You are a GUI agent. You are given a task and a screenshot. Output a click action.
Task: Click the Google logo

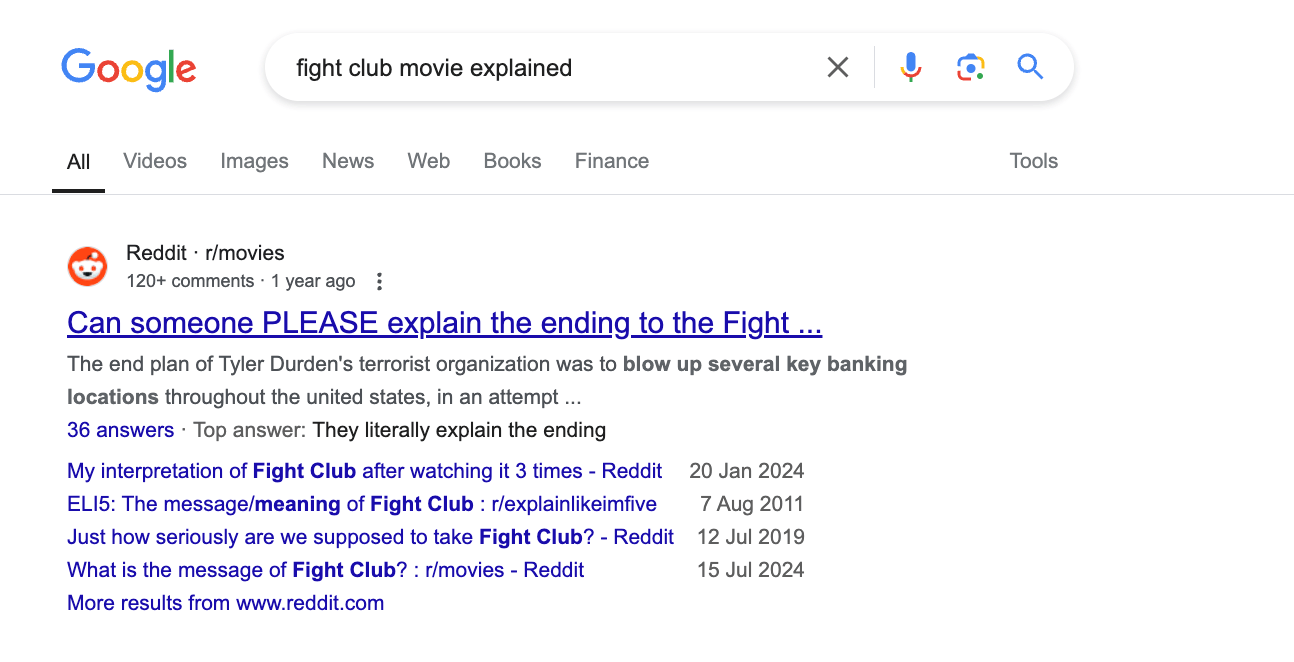[129, 69]
